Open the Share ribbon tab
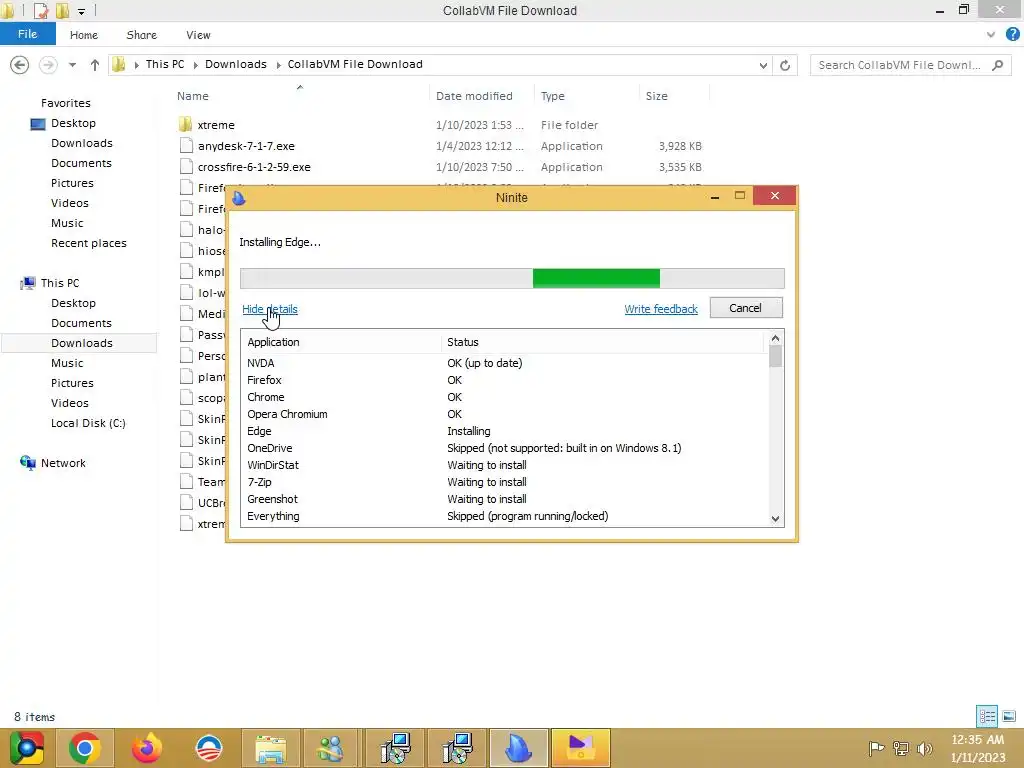 [142, 35]
